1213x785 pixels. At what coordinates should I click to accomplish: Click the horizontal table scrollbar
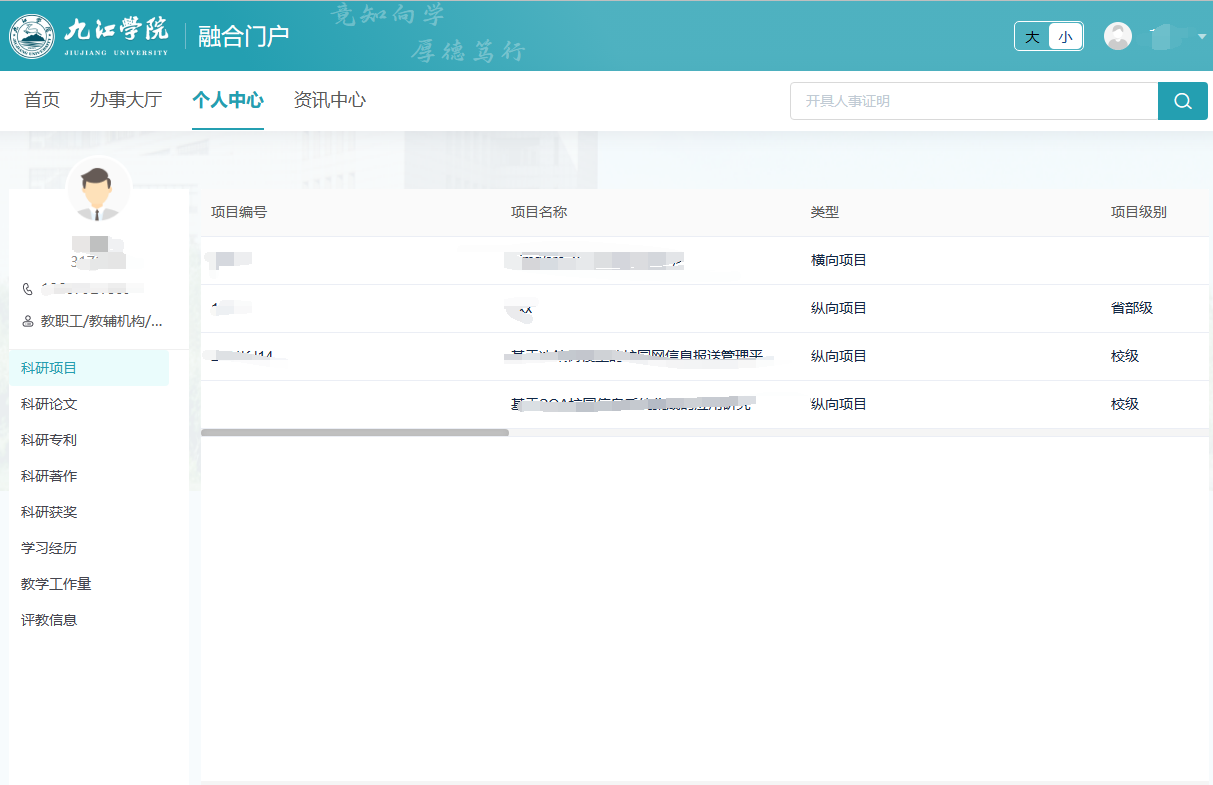[355, 433]
